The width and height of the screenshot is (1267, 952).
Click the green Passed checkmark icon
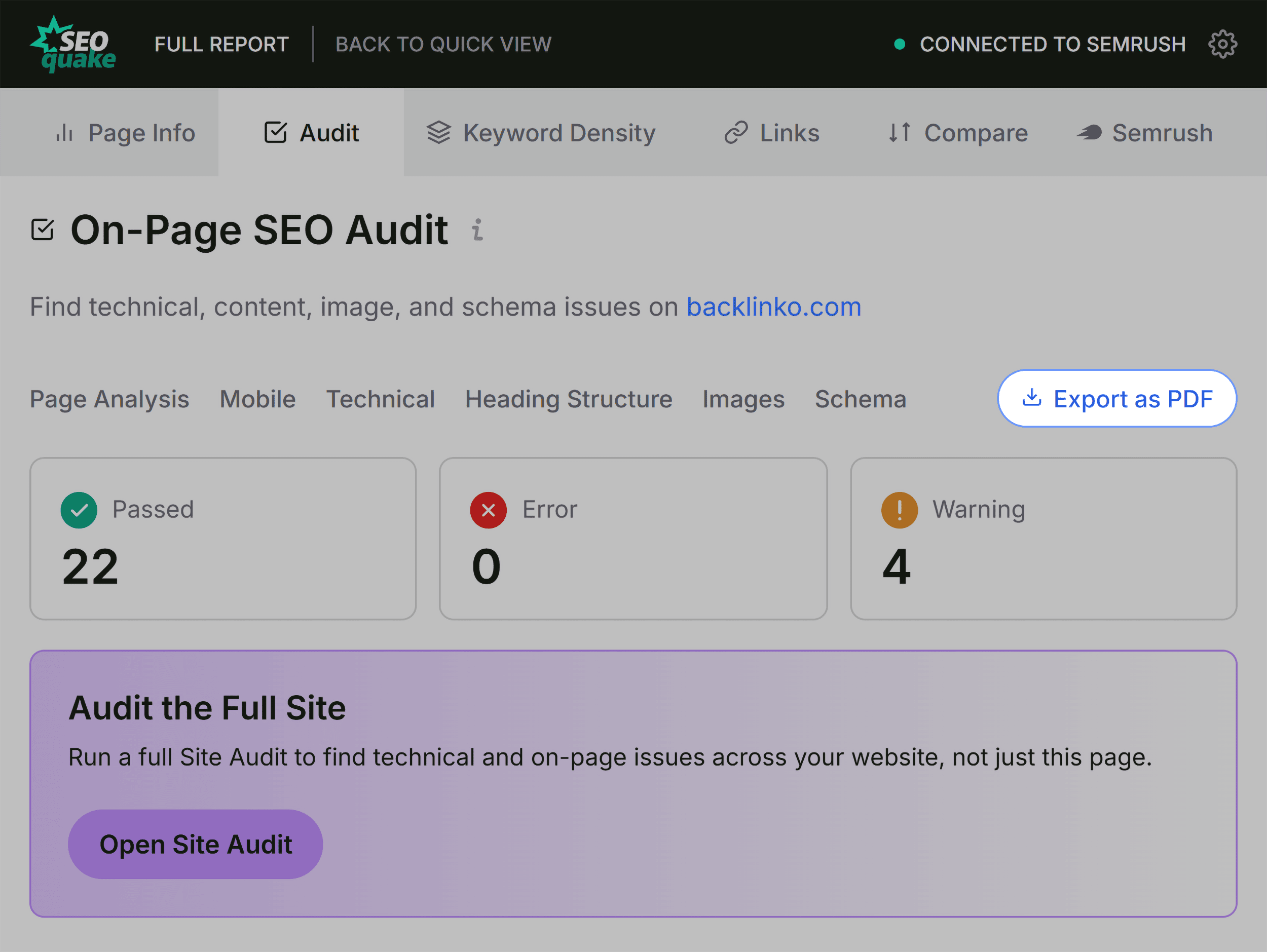coord(79,510)
